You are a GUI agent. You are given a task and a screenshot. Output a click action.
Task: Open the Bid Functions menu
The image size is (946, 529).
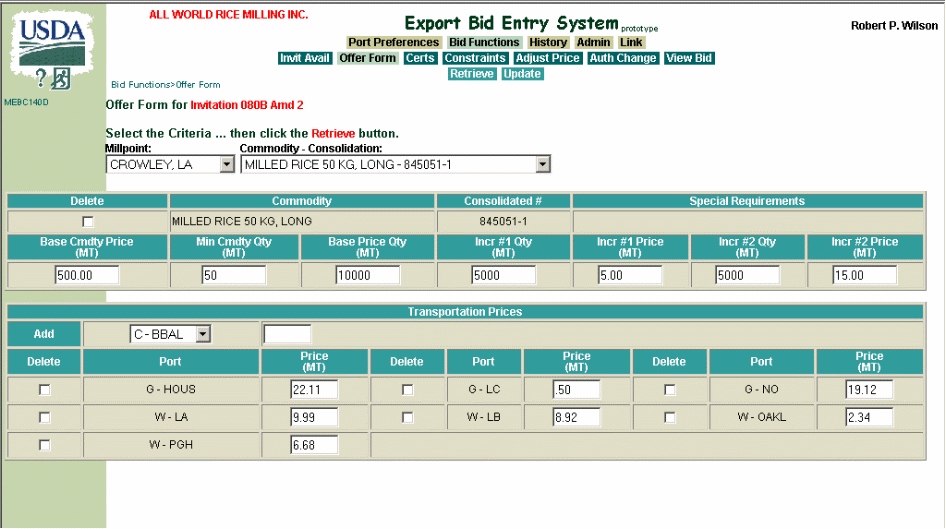point(484,42)
